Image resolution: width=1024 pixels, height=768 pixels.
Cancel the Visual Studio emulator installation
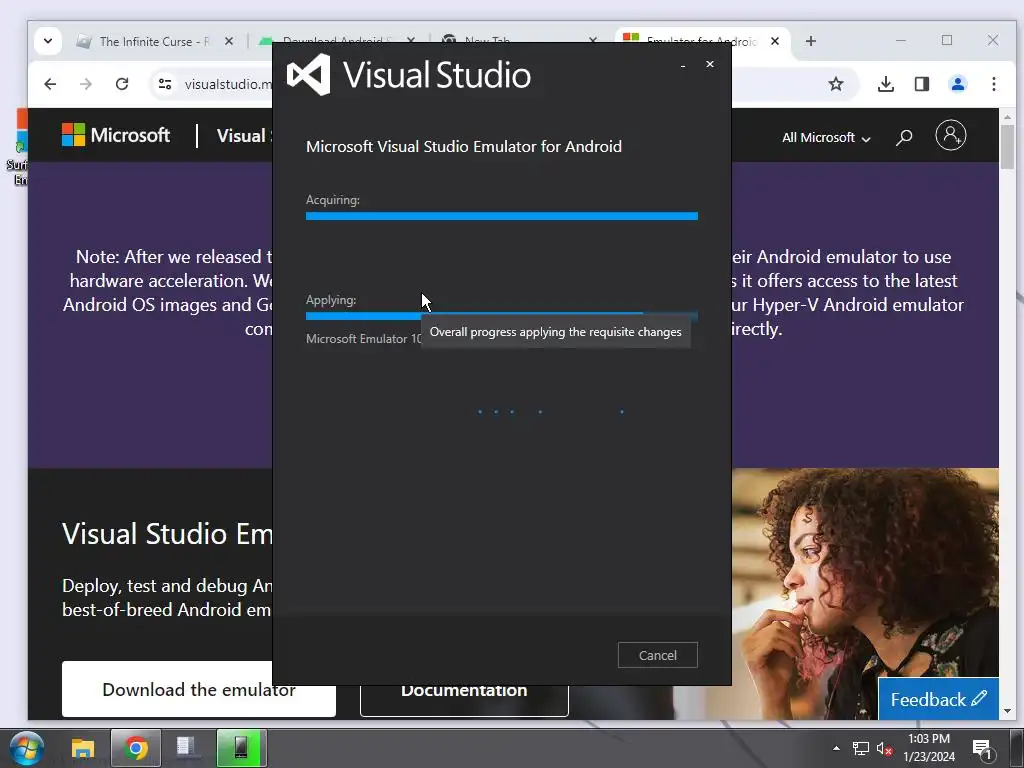point(658,655)
